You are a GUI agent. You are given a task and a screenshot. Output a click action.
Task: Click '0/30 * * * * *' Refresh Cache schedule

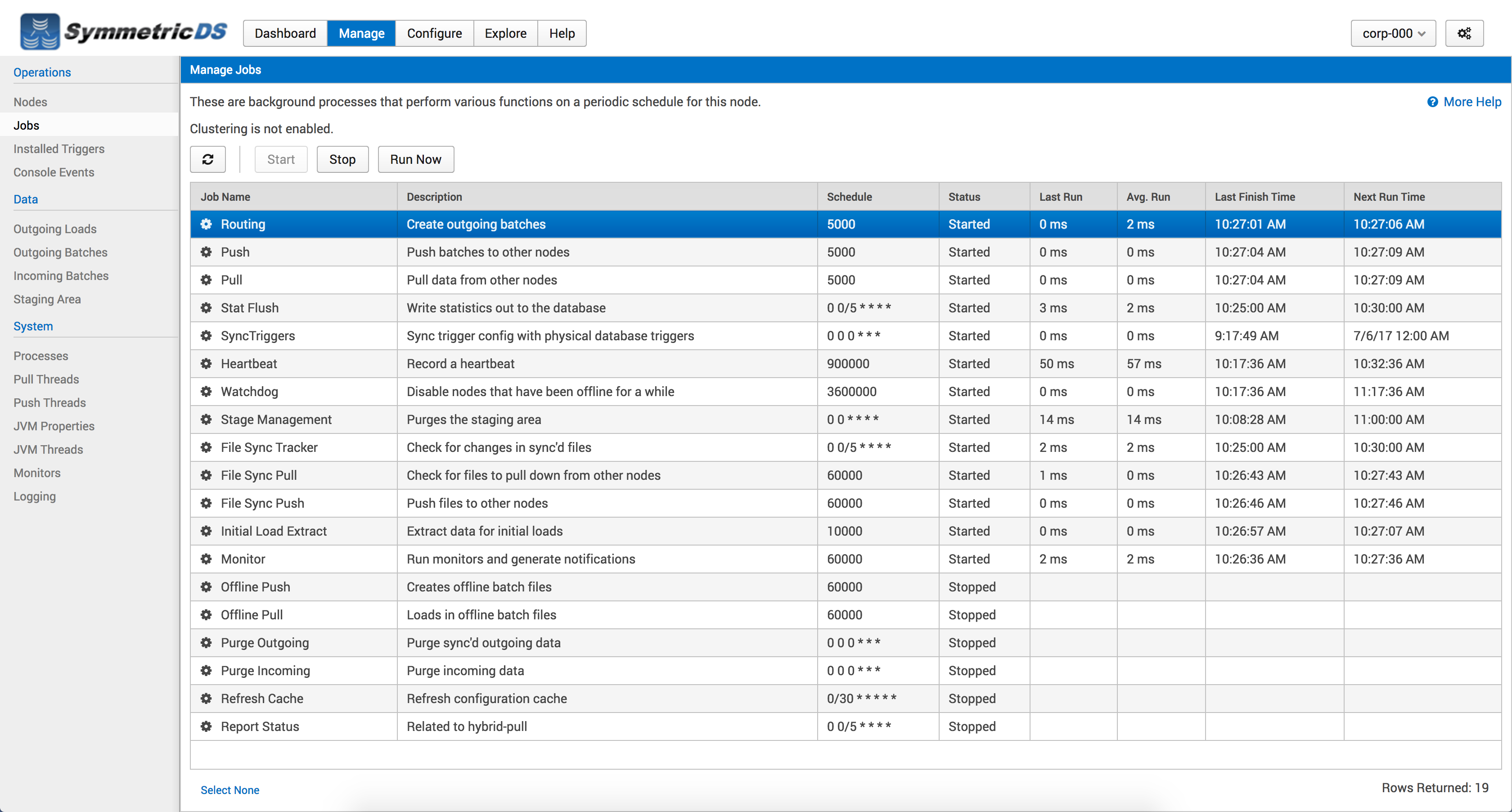point(878,698)
